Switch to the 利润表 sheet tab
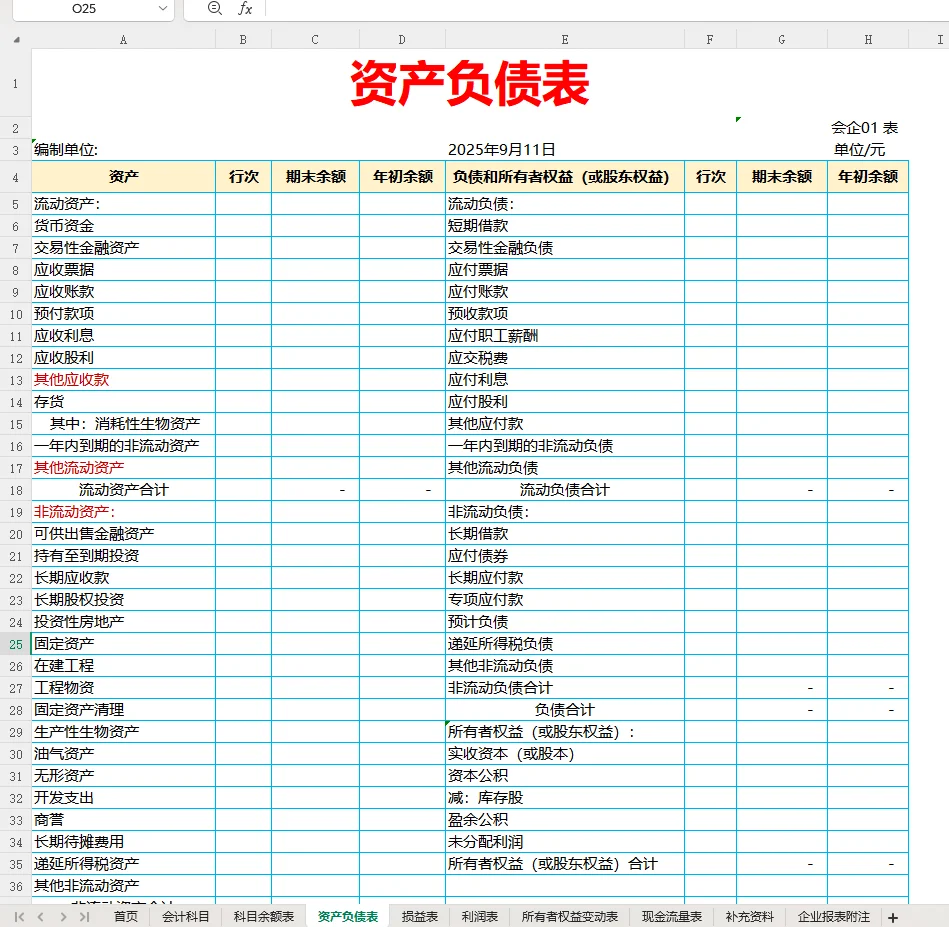Screen dimensions: 949x927 click(x=480, y=917)
